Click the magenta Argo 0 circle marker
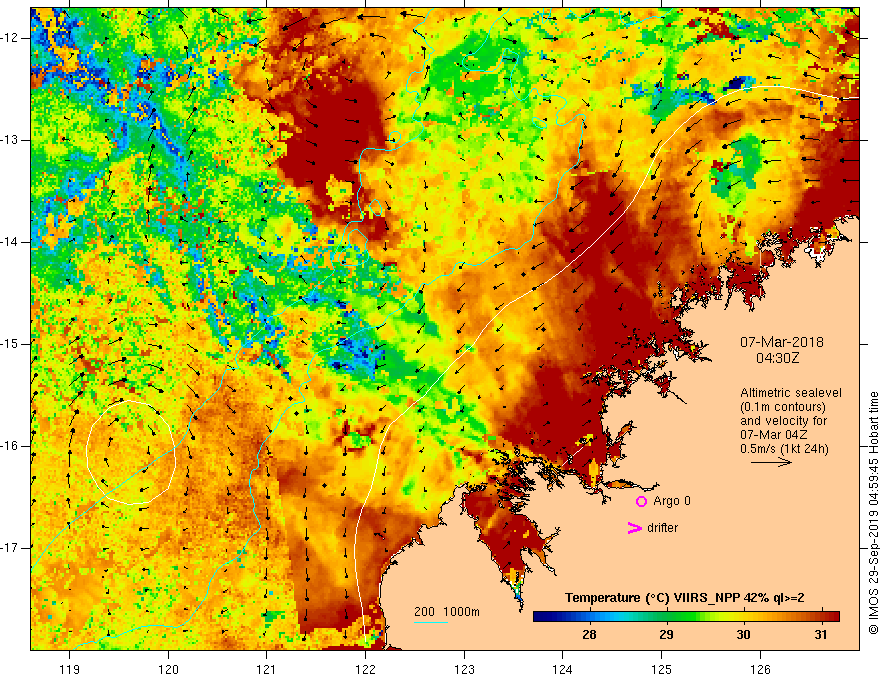Image resolution: width=880 pixels, height=680 pixels. (641, 501)
